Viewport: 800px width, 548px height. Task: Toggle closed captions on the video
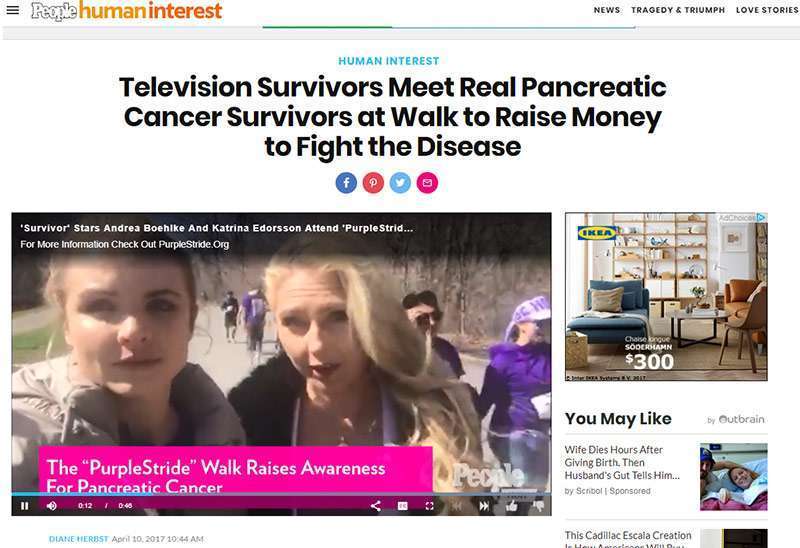pos(403,506)
